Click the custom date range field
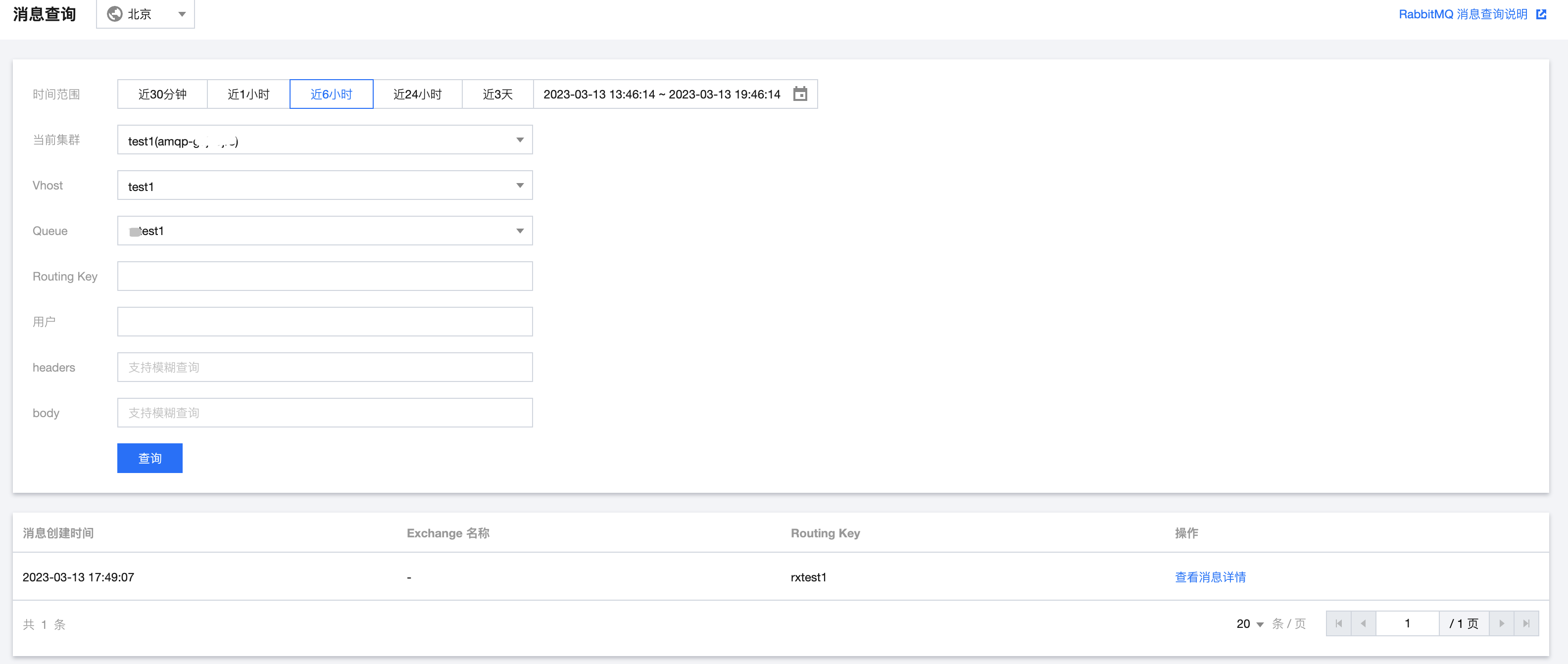The width and height of the screenshot is (1568, 664). pos(675,94)
